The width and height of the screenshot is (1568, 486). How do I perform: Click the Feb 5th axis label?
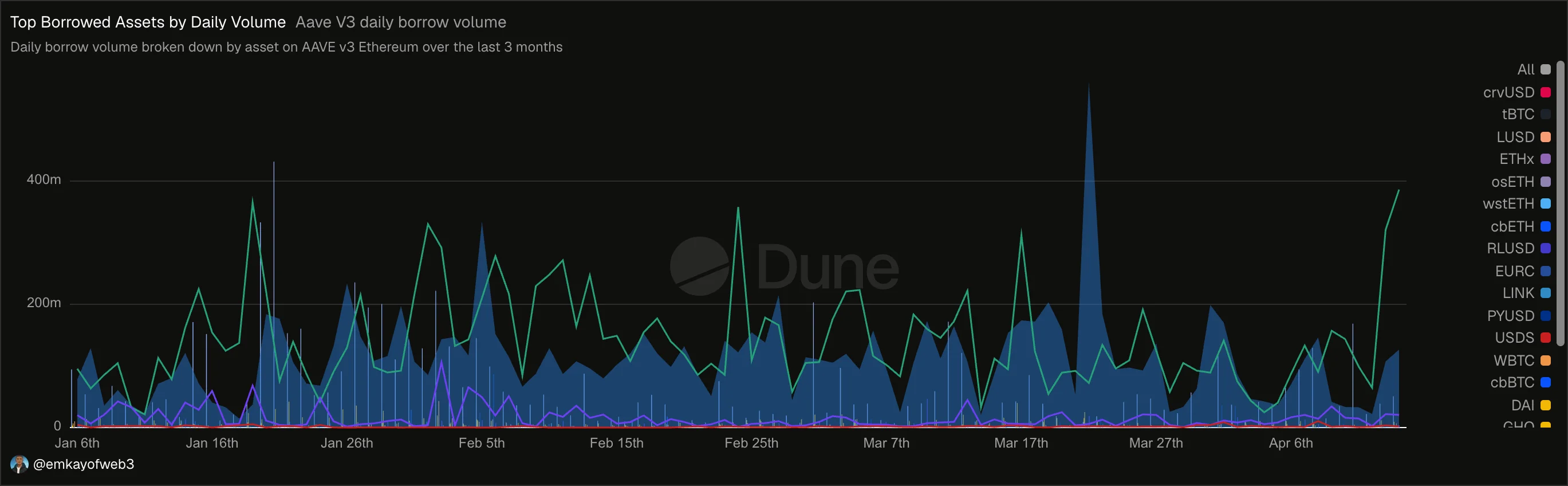482,443
